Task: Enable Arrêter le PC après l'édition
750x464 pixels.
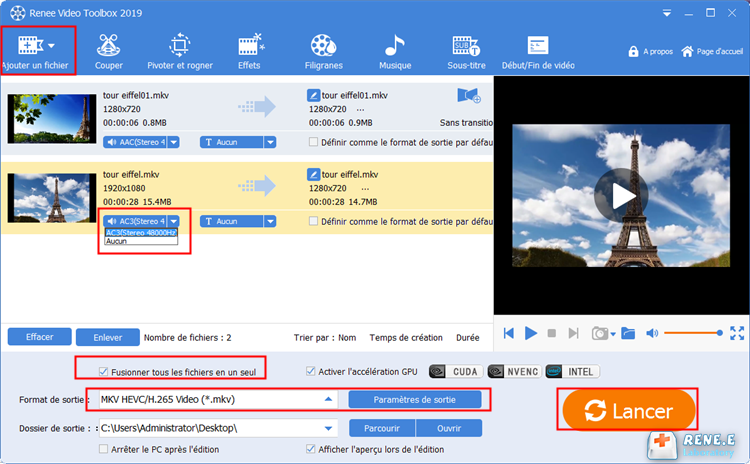Action: pyautogui.click(x=103, y=449)
